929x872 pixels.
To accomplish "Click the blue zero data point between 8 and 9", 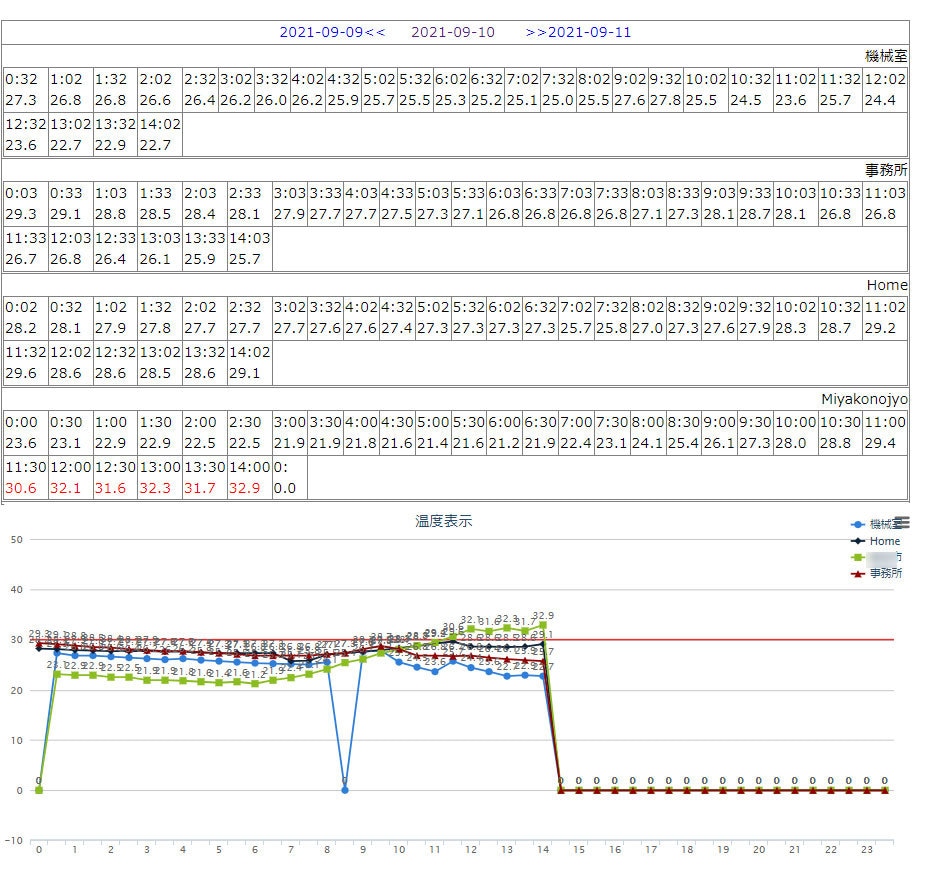I will tap(345, 790).
